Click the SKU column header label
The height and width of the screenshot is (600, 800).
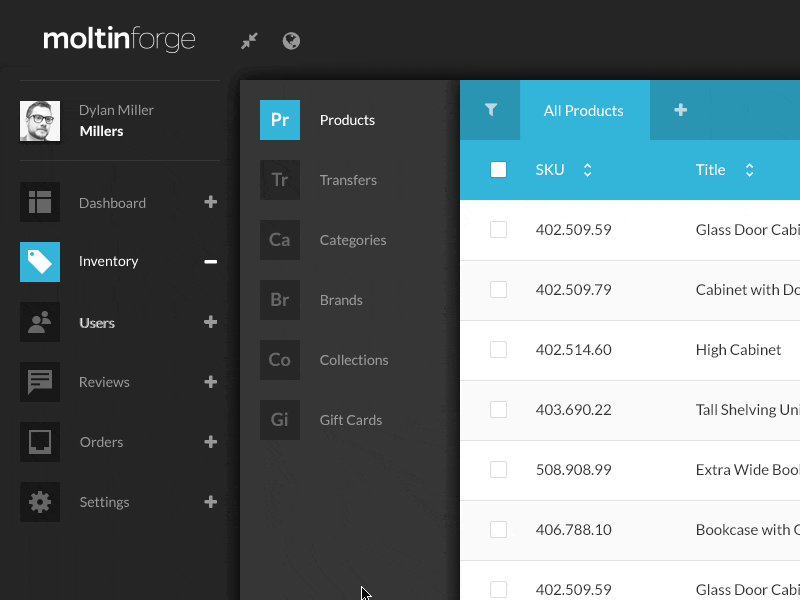[x=550, y=170]
